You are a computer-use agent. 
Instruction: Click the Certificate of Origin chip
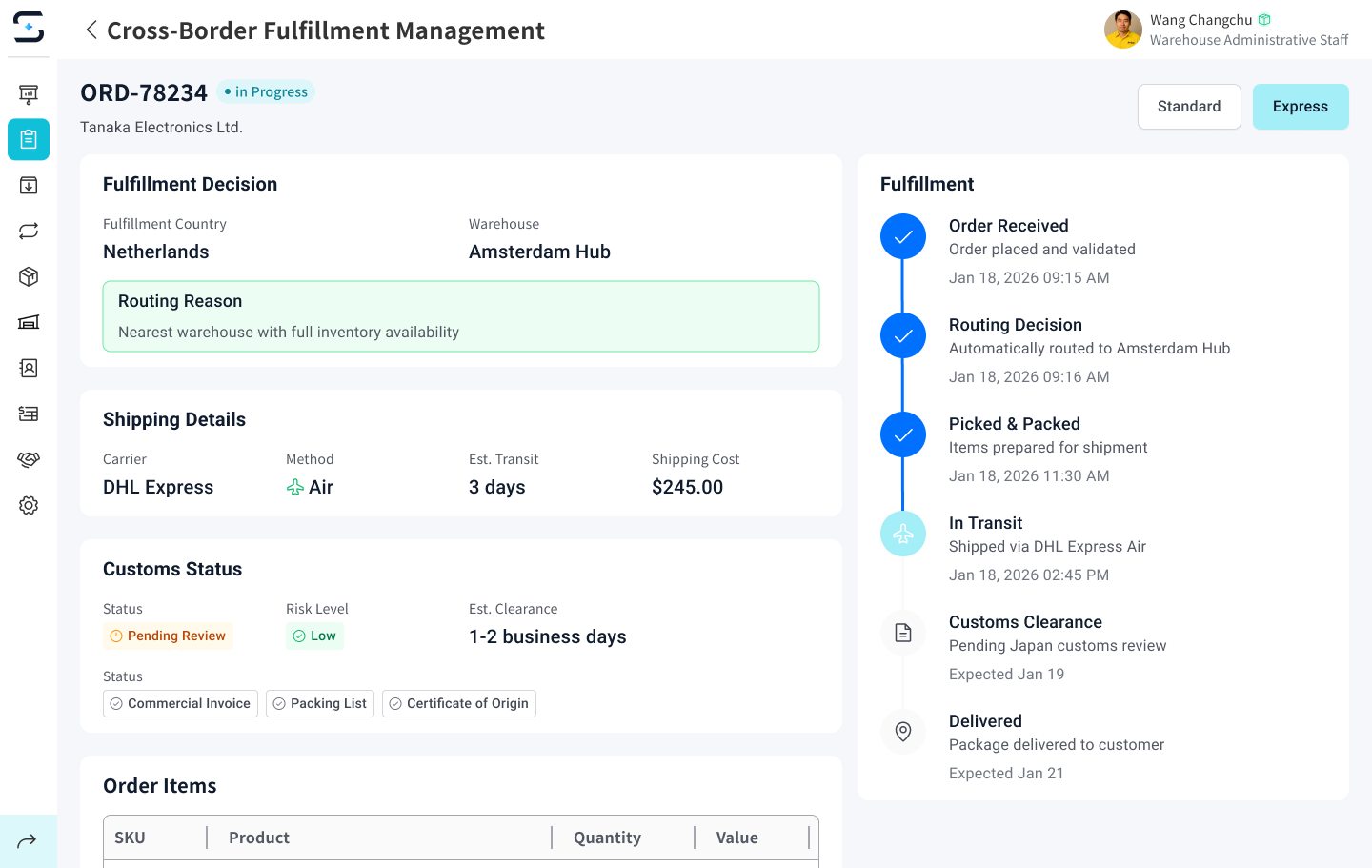click(458, 703)
